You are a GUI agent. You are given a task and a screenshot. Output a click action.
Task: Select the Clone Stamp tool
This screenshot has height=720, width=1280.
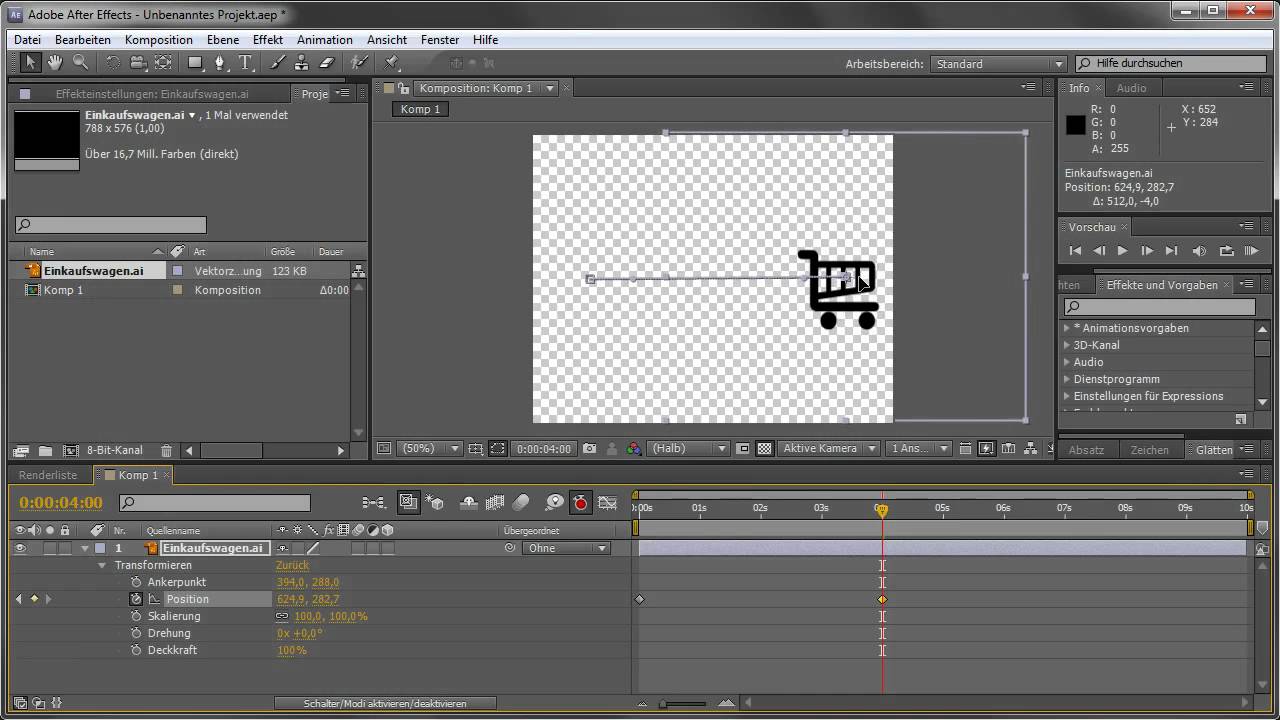(302, 62)
